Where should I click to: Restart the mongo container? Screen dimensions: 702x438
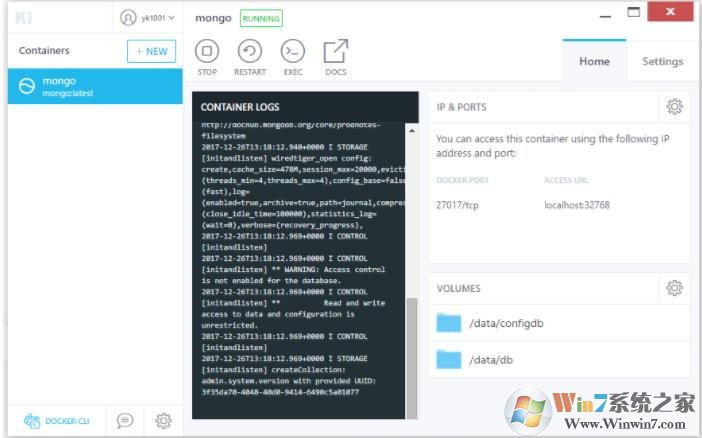click(250, 58)
